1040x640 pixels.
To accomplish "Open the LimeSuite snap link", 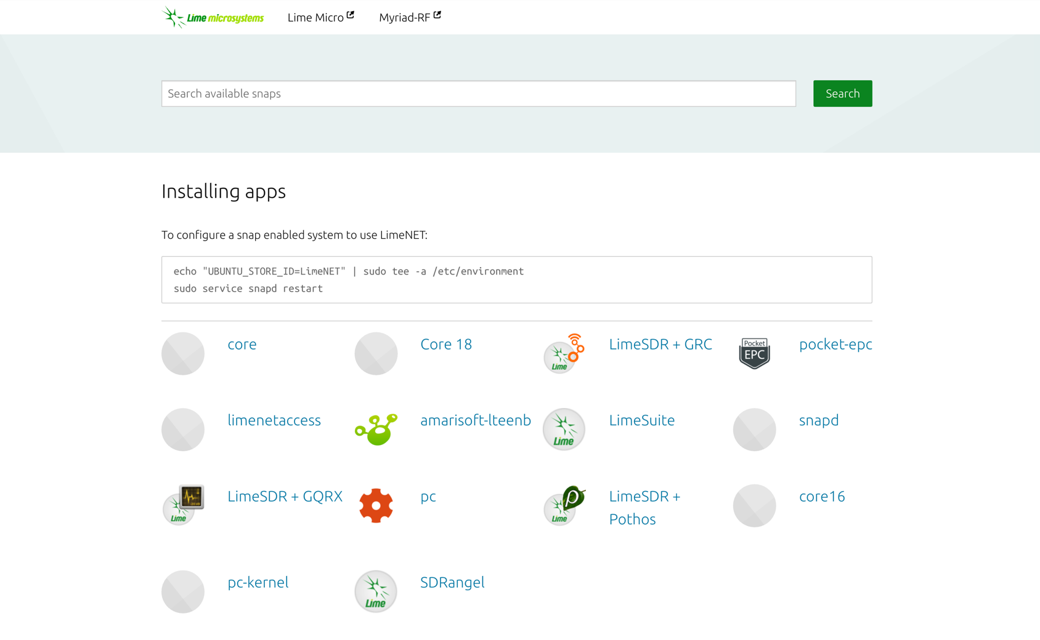I will [x=642, y=420].
